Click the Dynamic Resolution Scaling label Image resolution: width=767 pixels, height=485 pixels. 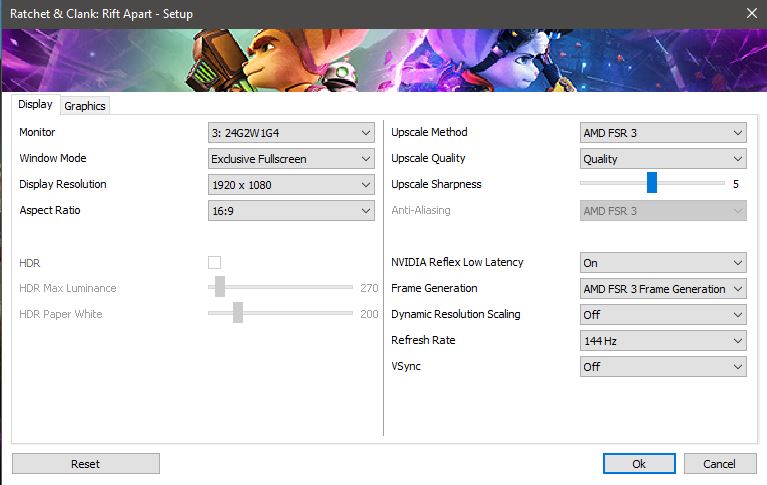point(456,314)
